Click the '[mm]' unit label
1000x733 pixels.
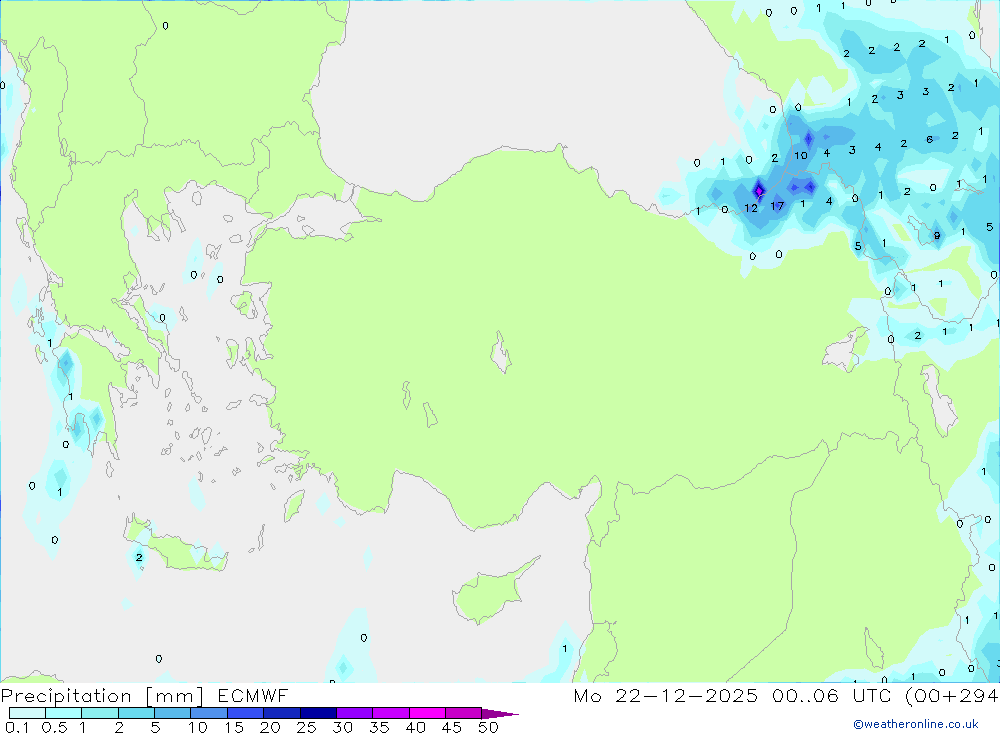(174, 696)
